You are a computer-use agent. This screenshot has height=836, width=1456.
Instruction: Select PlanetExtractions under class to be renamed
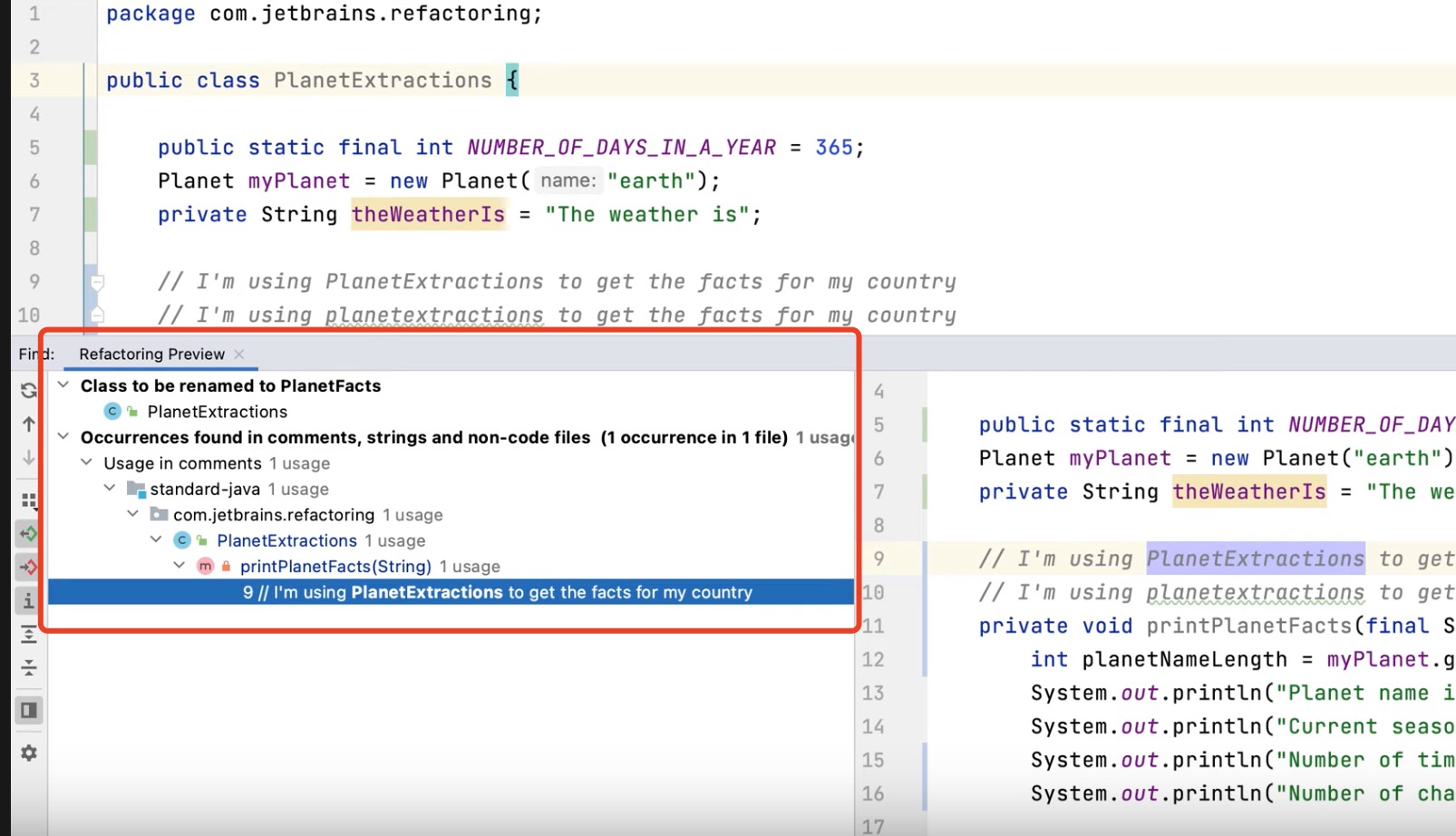[217, 412]
